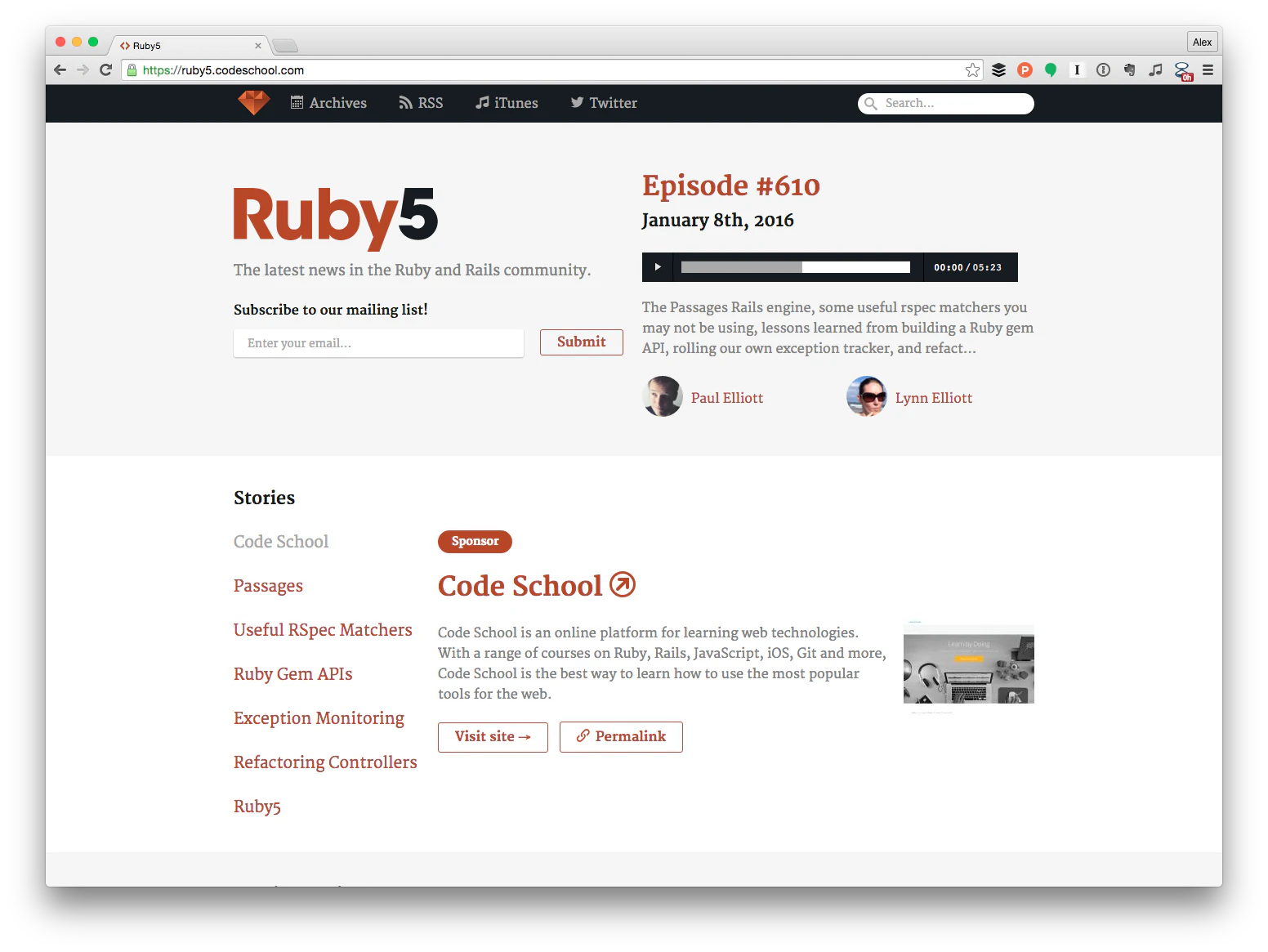Click the Sponsor badge
Viewport: 1268px width, 952px height.
(x=475, y=541)
